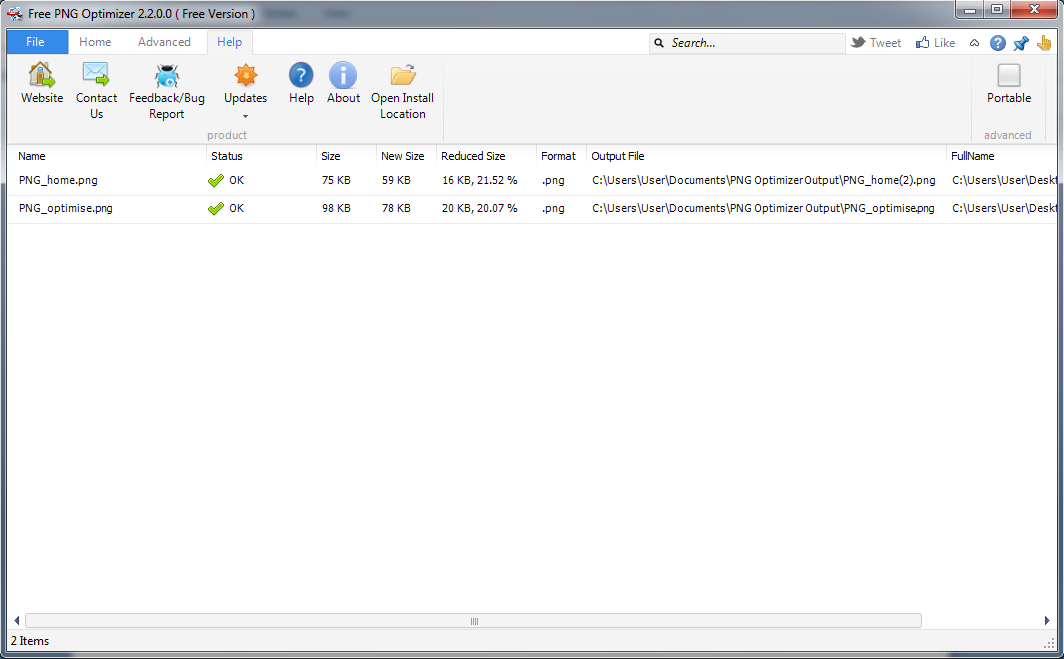The height and width of the screenshot is (659, 1064).
Task: Click the 20 KB, 20.07 % cell
Action: coord(480,208)
